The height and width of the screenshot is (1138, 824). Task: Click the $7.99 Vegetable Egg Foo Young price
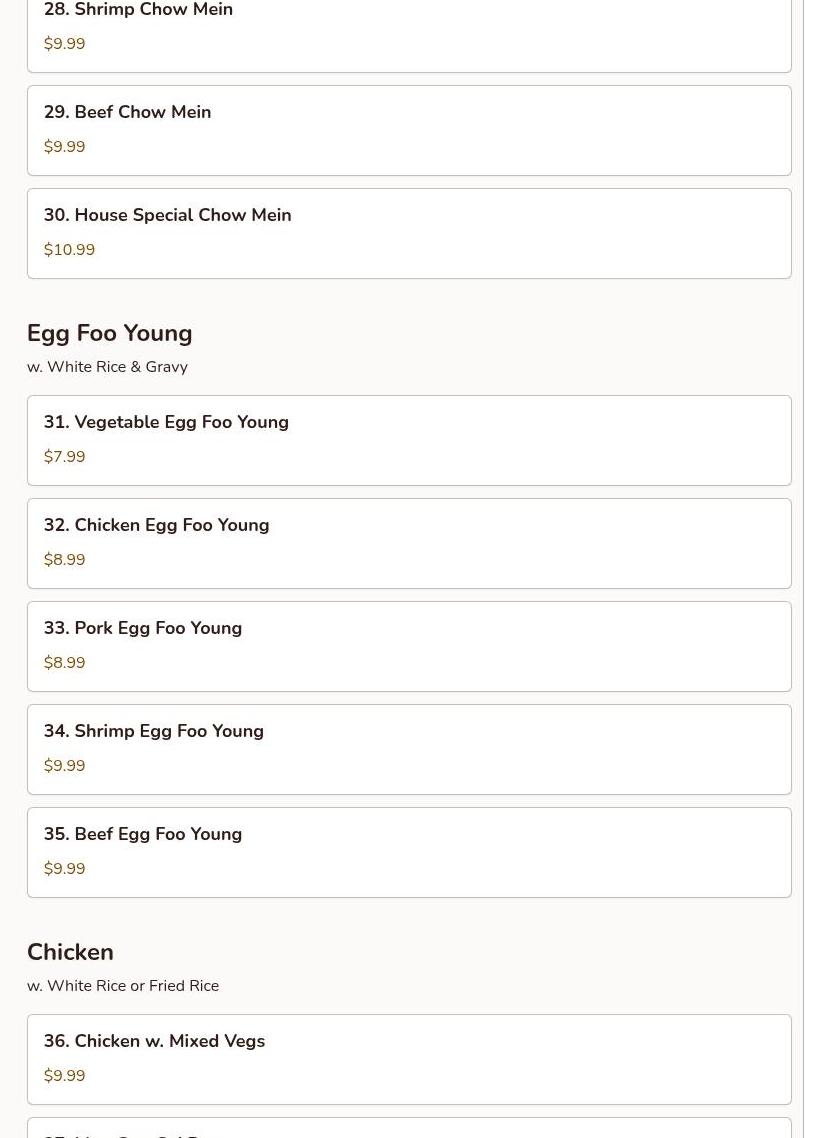(65, 457)
